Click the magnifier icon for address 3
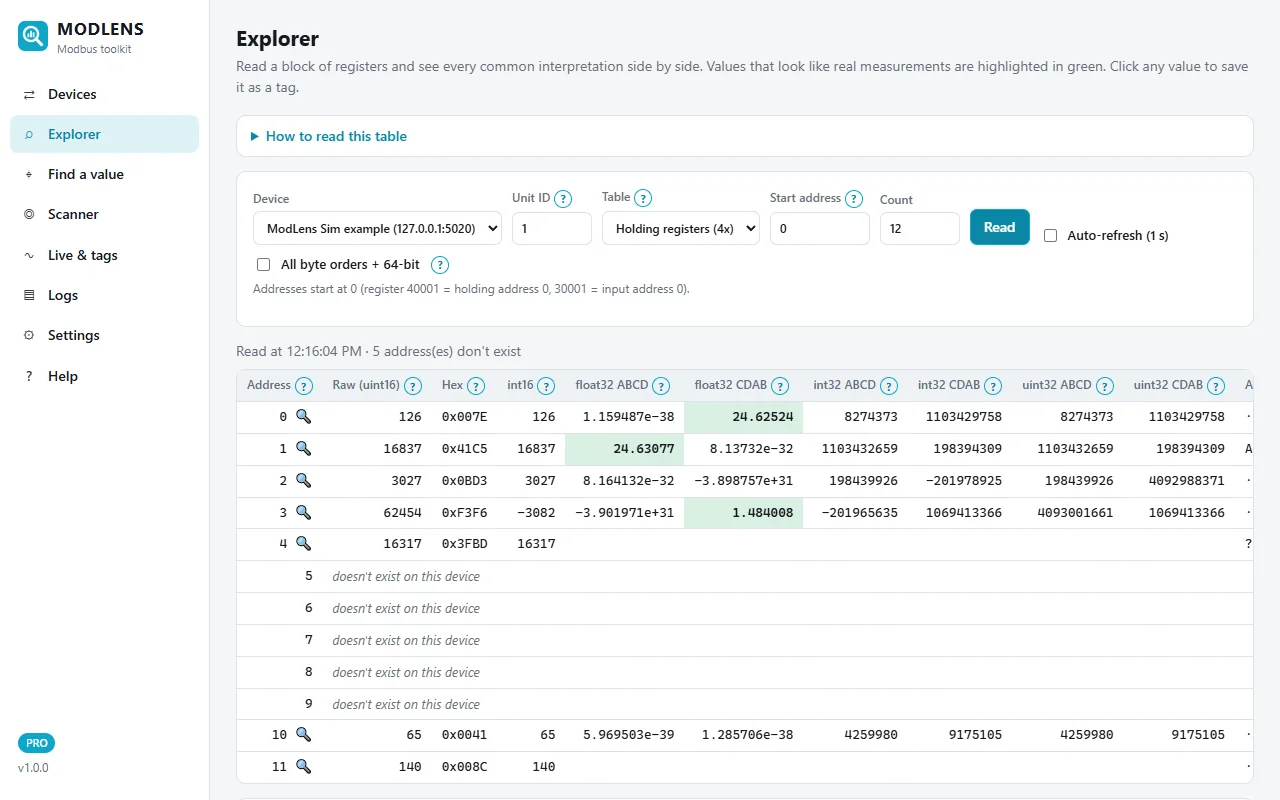The height and width of the screenshot is (800, 1280). (303, 512)
